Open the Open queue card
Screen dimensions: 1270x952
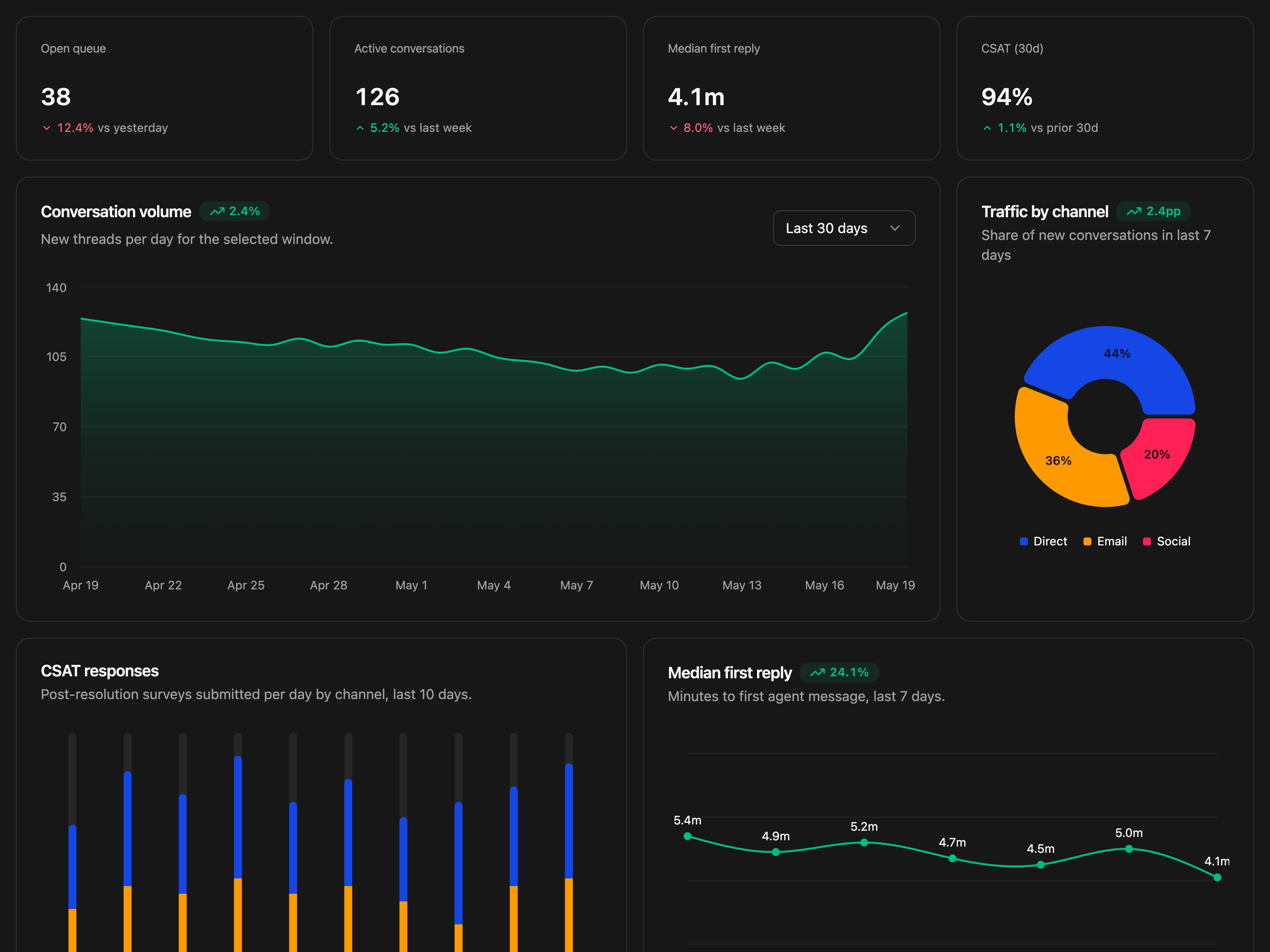coord(165,88)
